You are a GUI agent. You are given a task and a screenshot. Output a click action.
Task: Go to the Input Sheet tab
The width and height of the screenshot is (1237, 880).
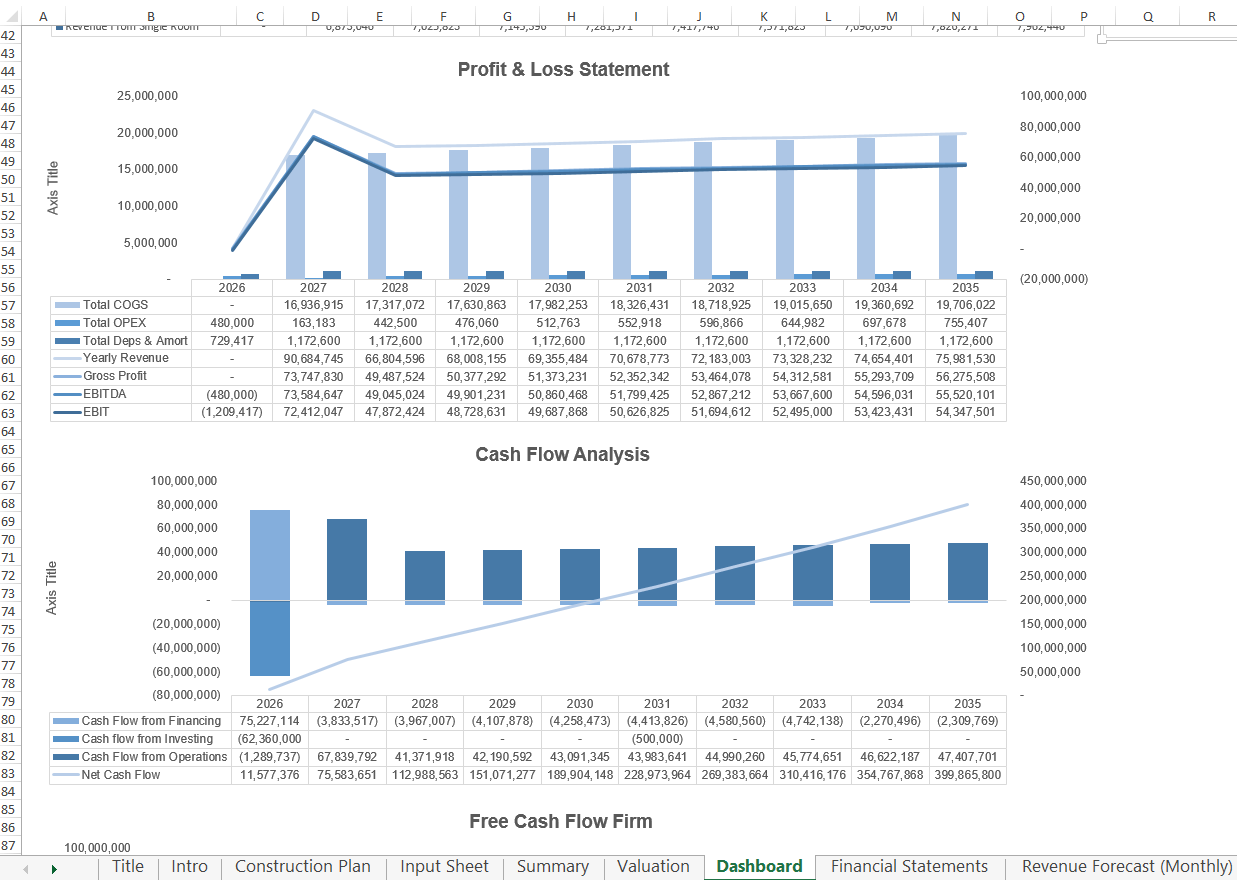point(444,867)
